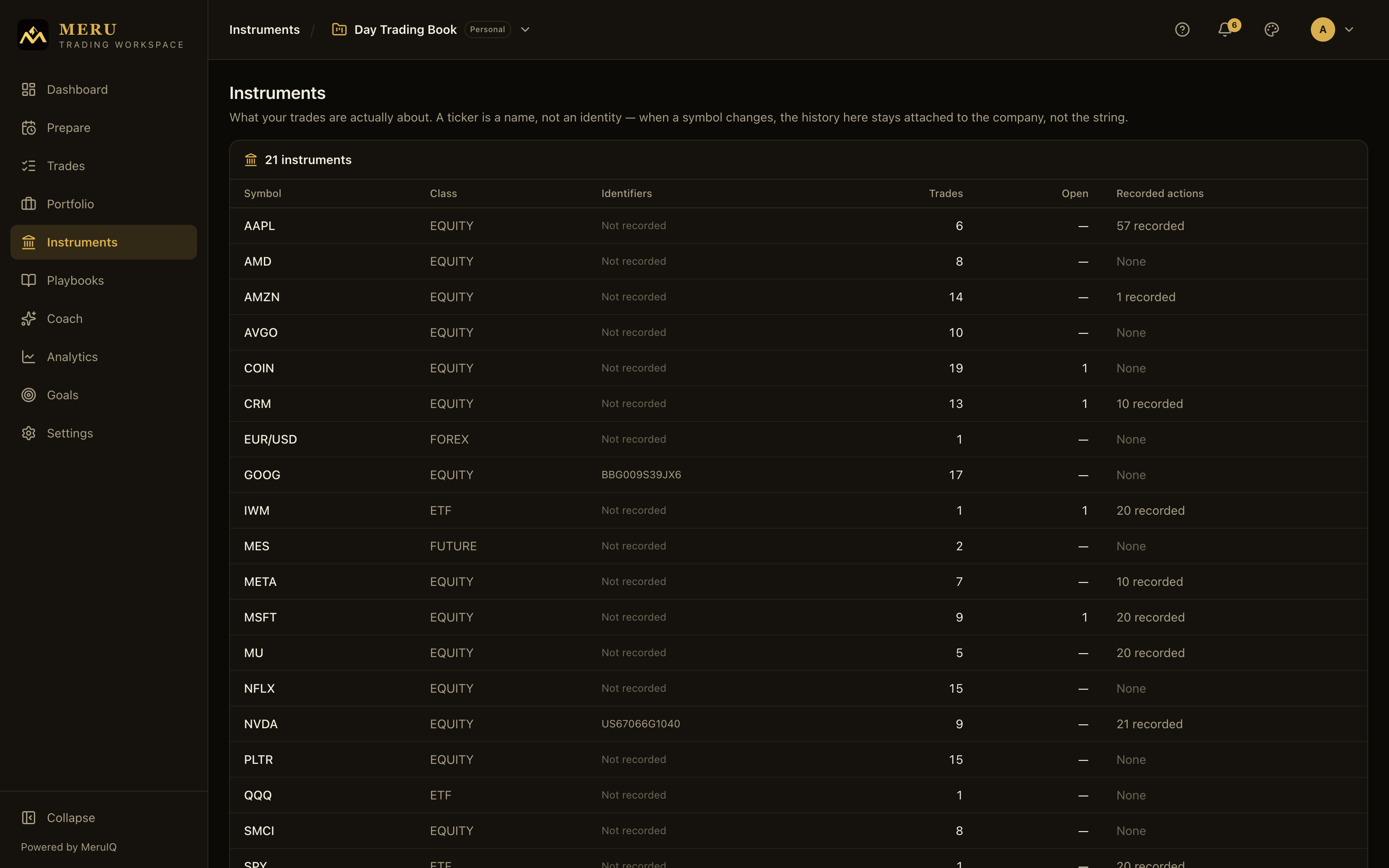Open the META instrument row

point(798,582)
